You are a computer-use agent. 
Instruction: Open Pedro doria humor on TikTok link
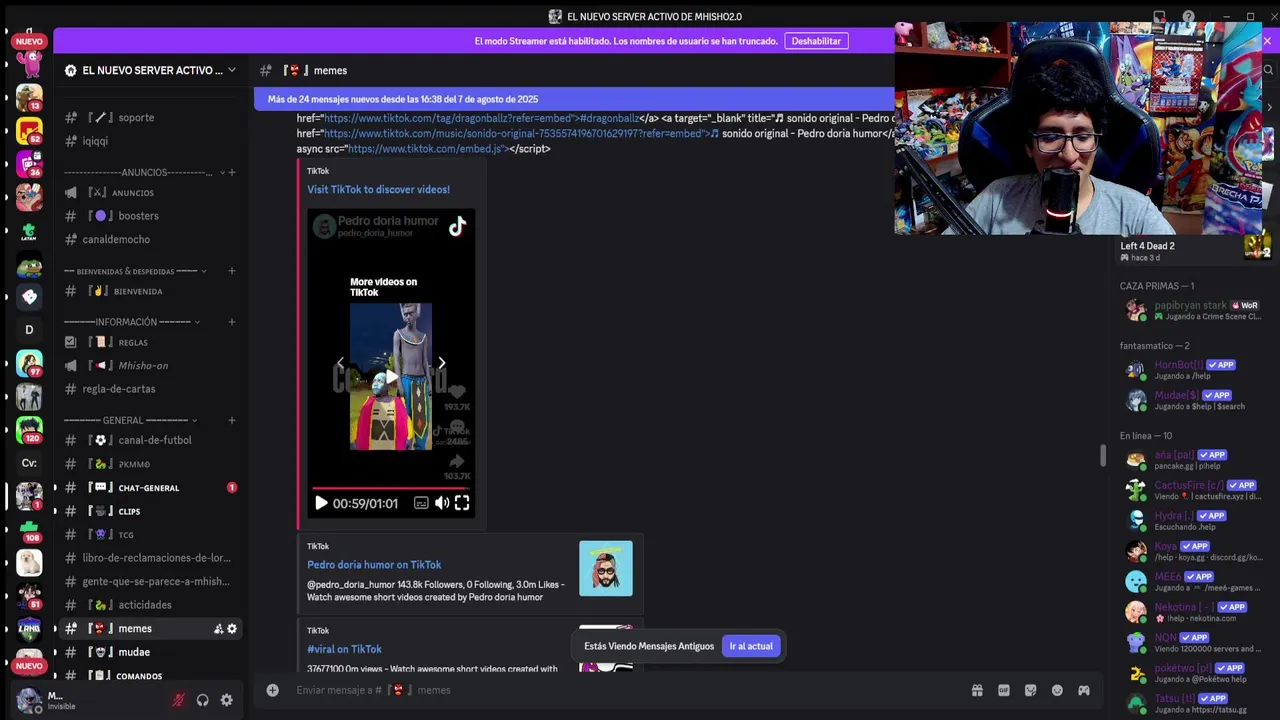pos(374,564)
